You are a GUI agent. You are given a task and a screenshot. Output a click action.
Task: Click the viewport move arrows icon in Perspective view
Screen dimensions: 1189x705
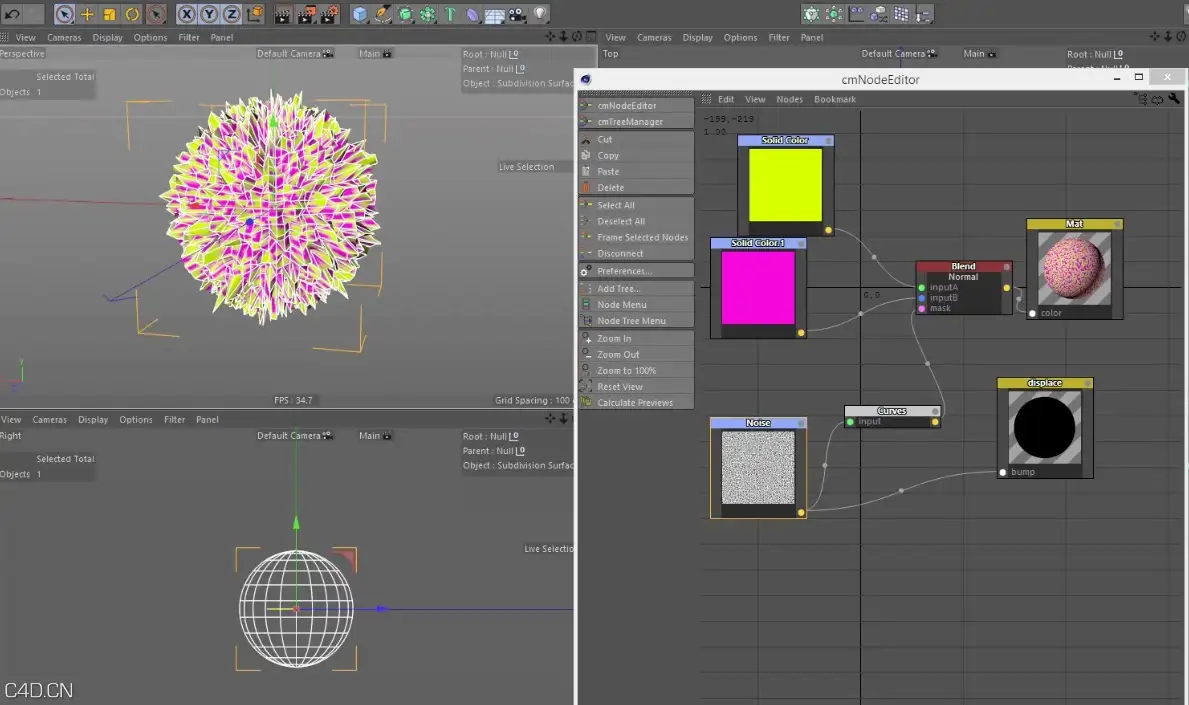tap(551, 36)
